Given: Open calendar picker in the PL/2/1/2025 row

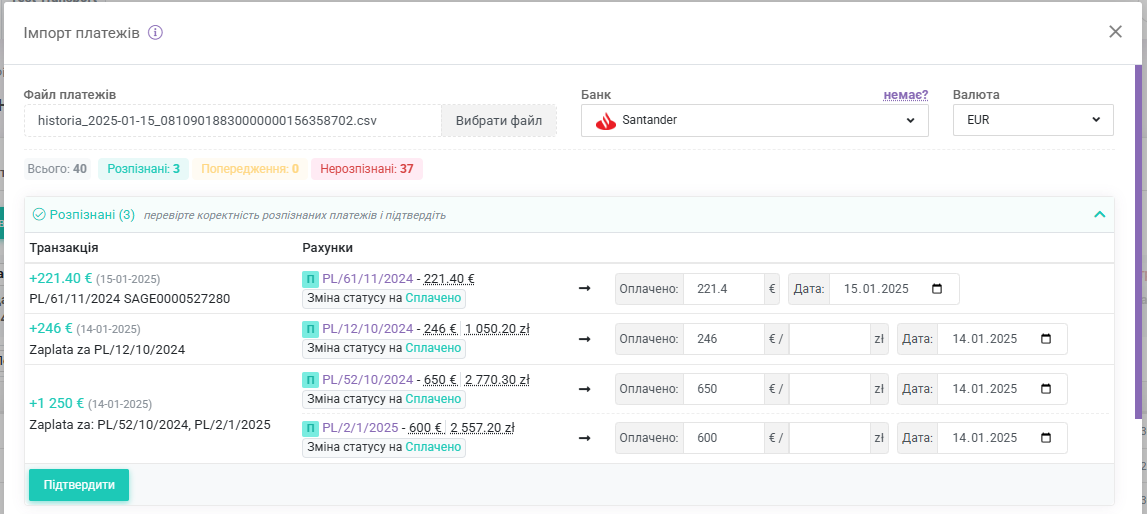Looking at the screenshot, I should click(x=1045, y=438).
